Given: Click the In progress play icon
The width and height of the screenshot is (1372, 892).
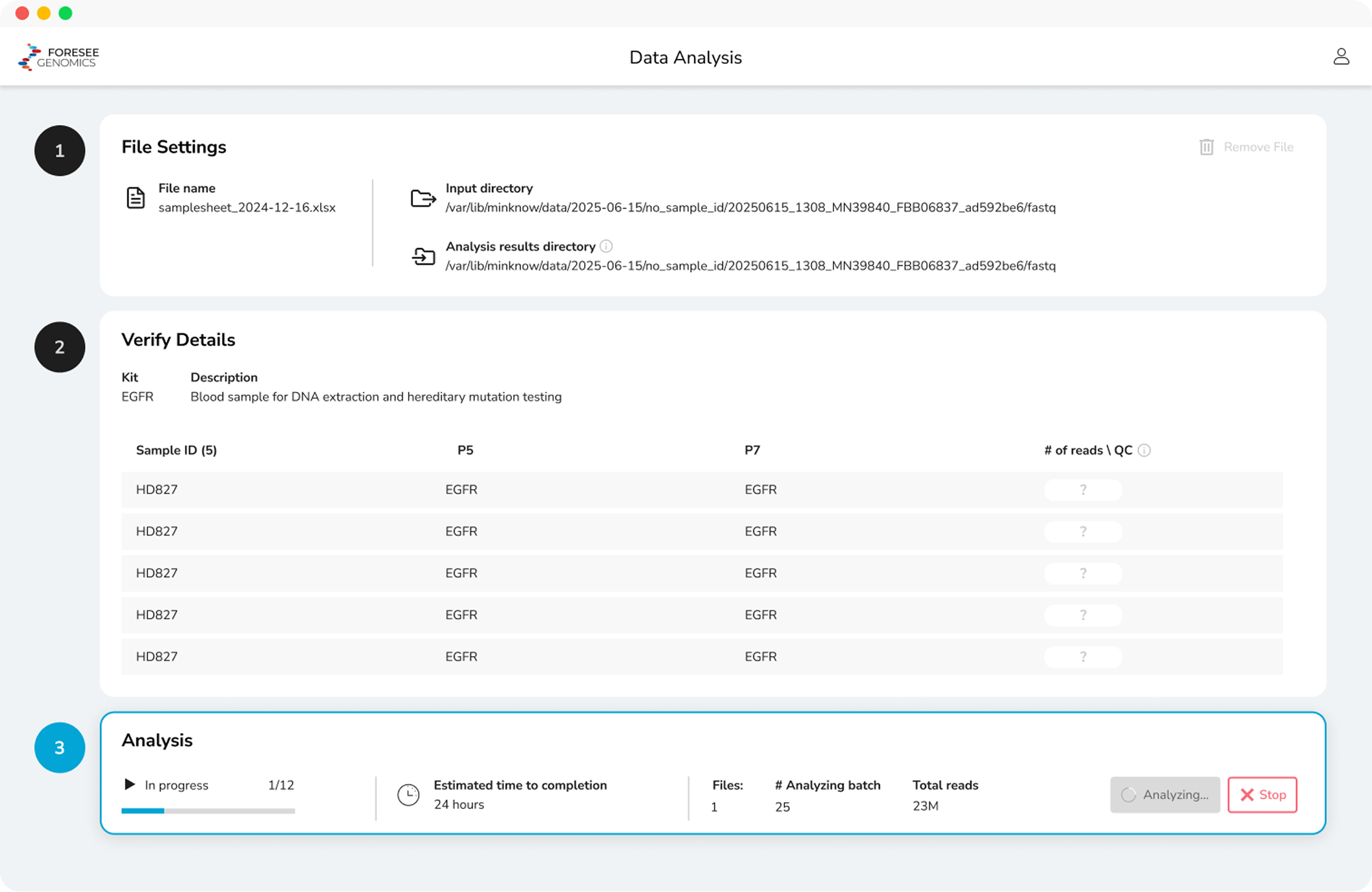Looking at the screenshot, I should [x=129, y=785].
